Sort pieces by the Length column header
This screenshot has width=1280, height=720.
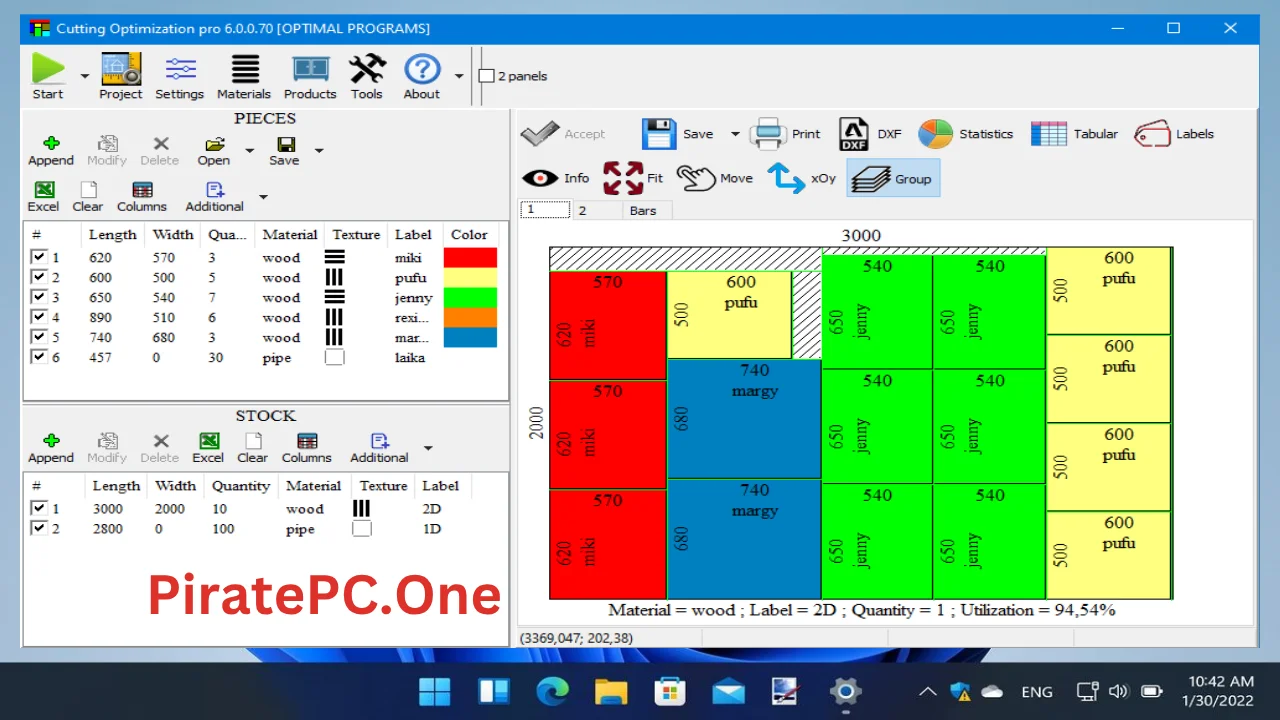point(112,235)
